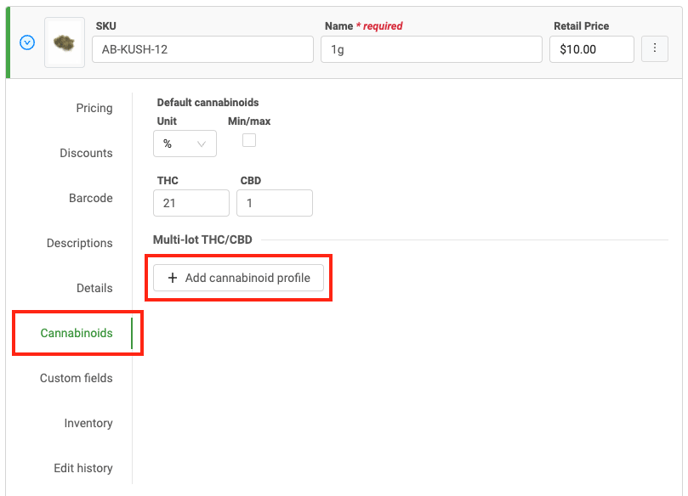Collapse the variant row with chevron icon
Image resolution: width=688 pixels, height=496 pixels.
click(x=27, y=43)
